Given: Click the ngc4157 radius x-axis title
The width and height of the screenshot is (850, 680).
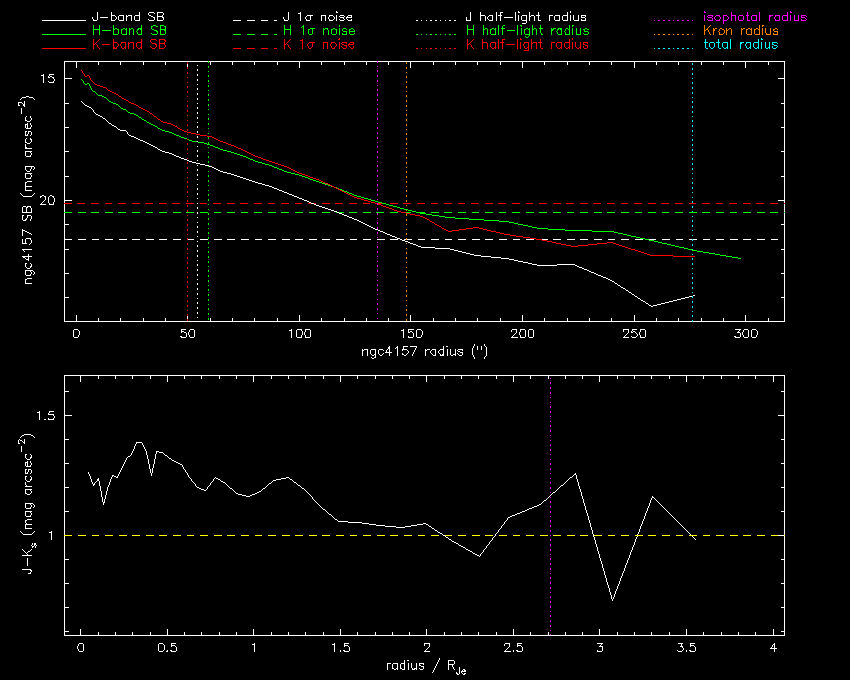Looking at the screenshot, I should (x=424, y=352).
